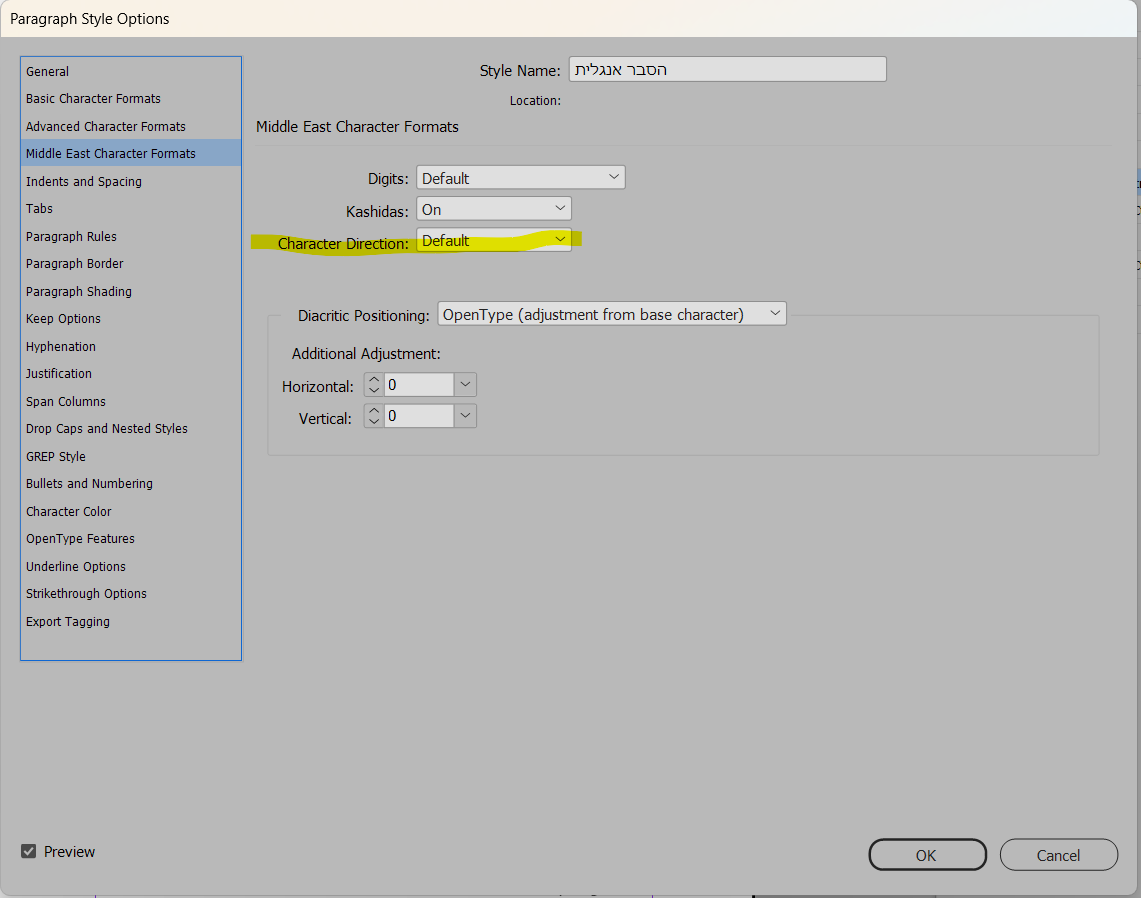The image size is (1141, 898).
Task: Open the Digits dropdown
Action: (520, 178)
